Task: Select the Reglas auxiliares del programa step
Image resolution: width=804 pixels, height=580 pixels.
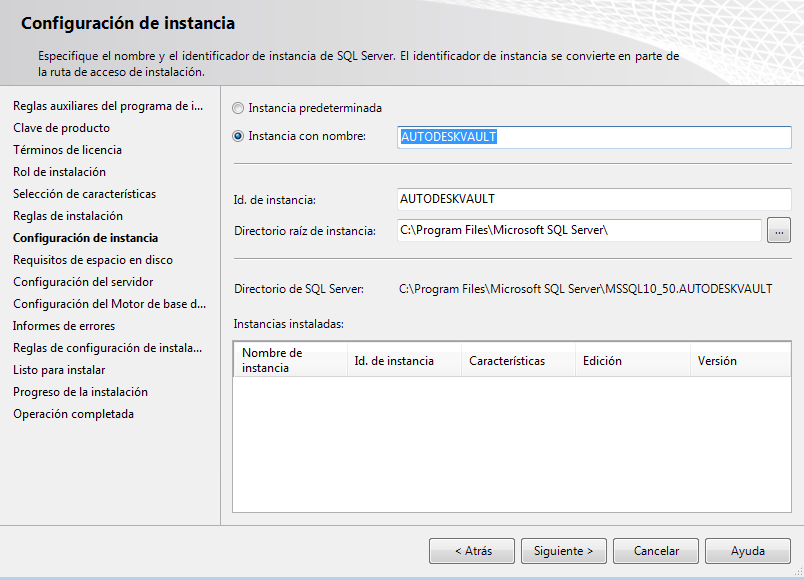Action: point(108,106)
